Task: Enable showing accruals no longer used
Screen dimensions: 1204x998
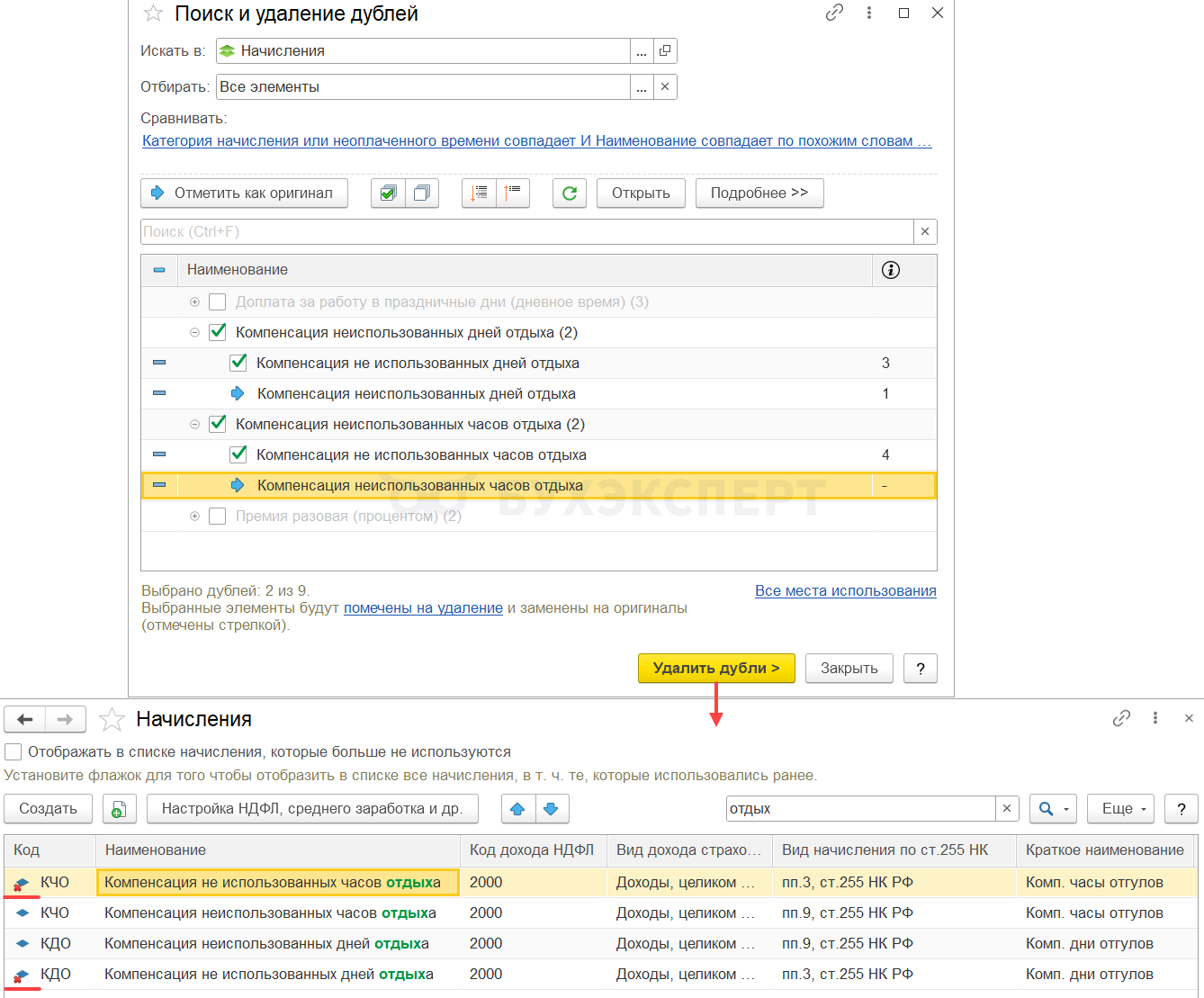Action: point(13,752)
